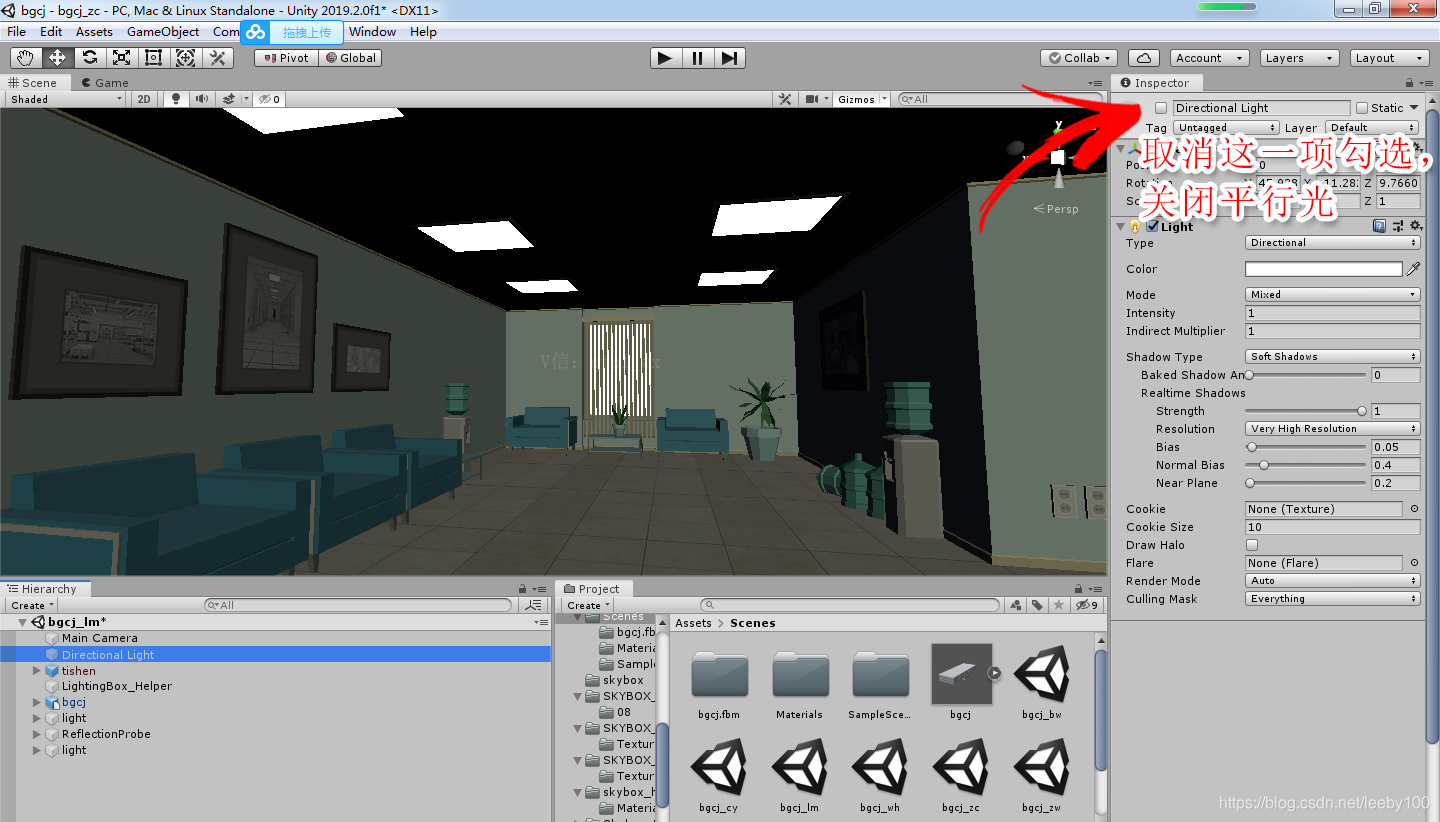Open the Layer dropdown showing Default

point(1372,128)
